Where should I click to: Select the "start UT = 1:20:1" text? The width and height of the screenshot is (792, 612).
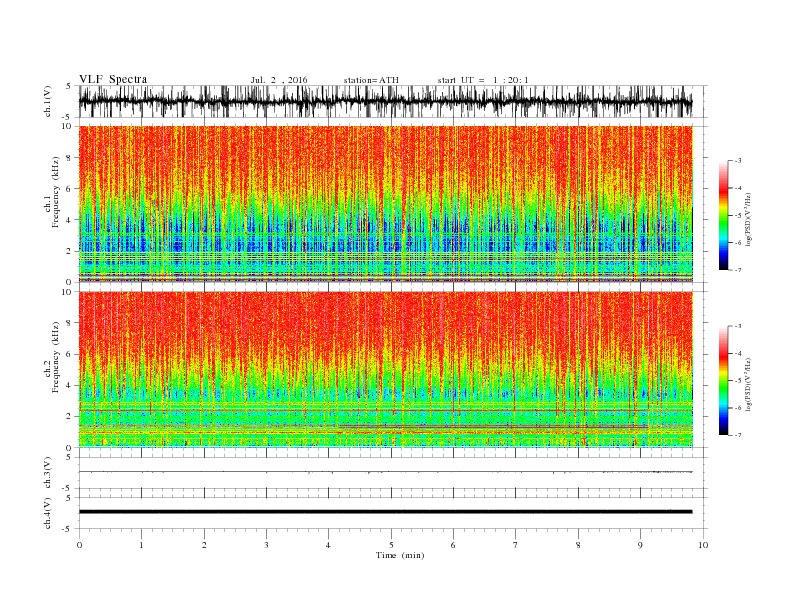pos(483,80)
